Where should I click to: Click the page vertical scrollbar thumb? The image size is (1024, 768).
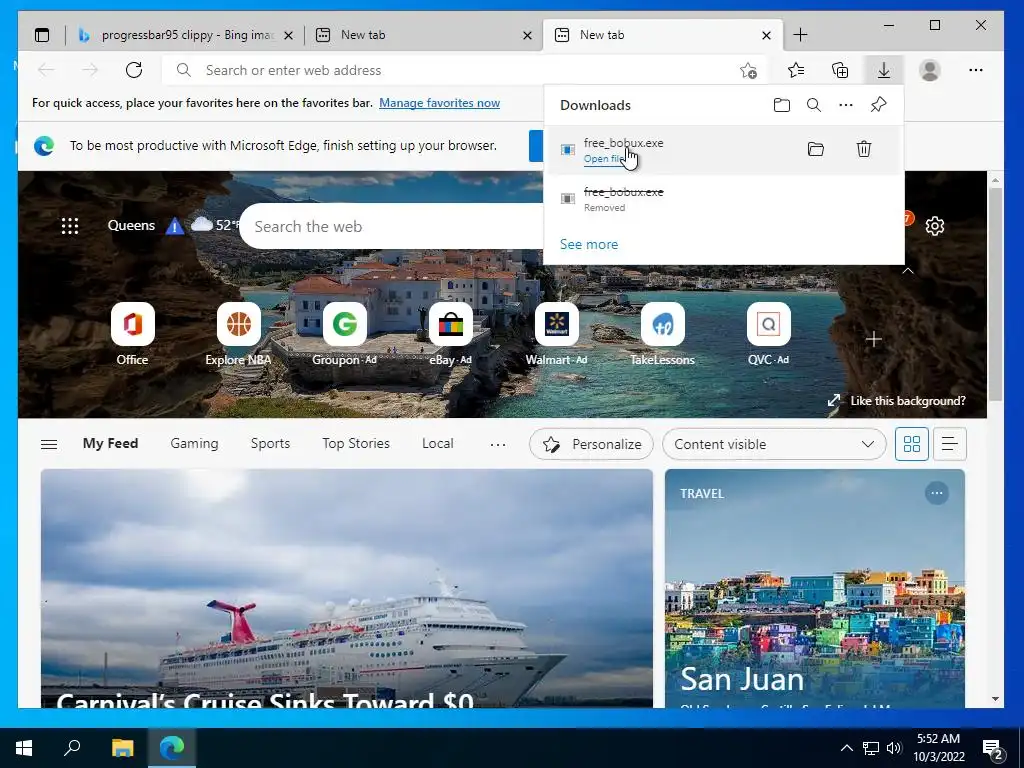(x=995, y=294)
